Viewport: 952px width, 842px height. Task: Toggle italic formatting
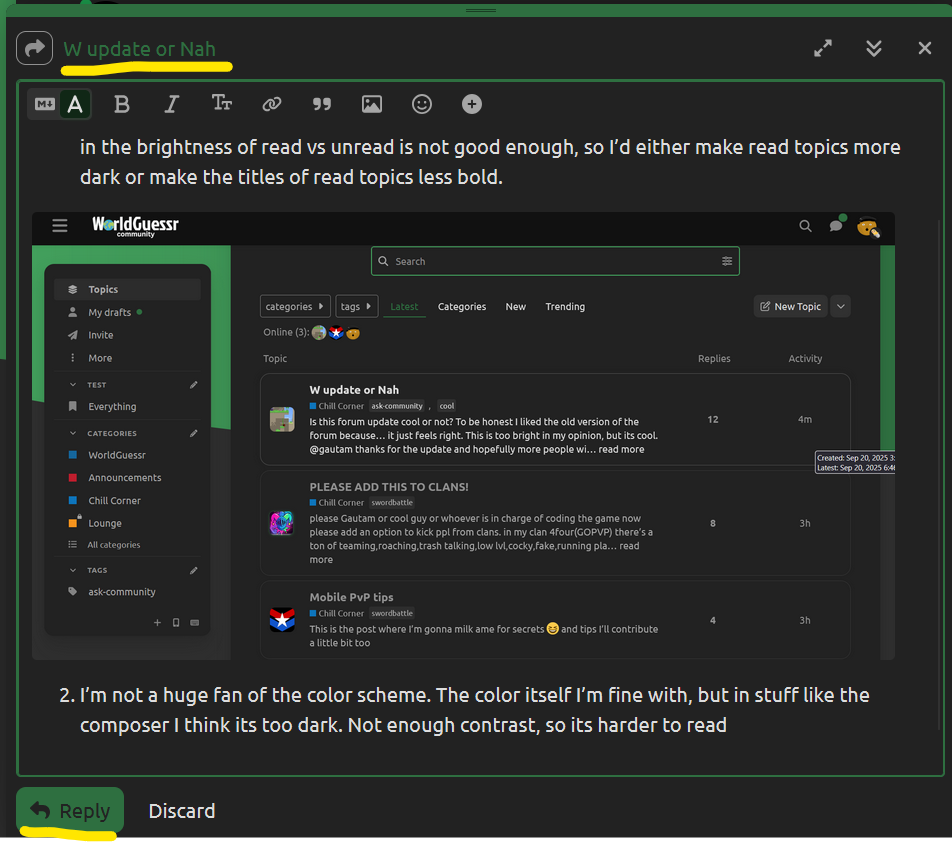point(172,104)
